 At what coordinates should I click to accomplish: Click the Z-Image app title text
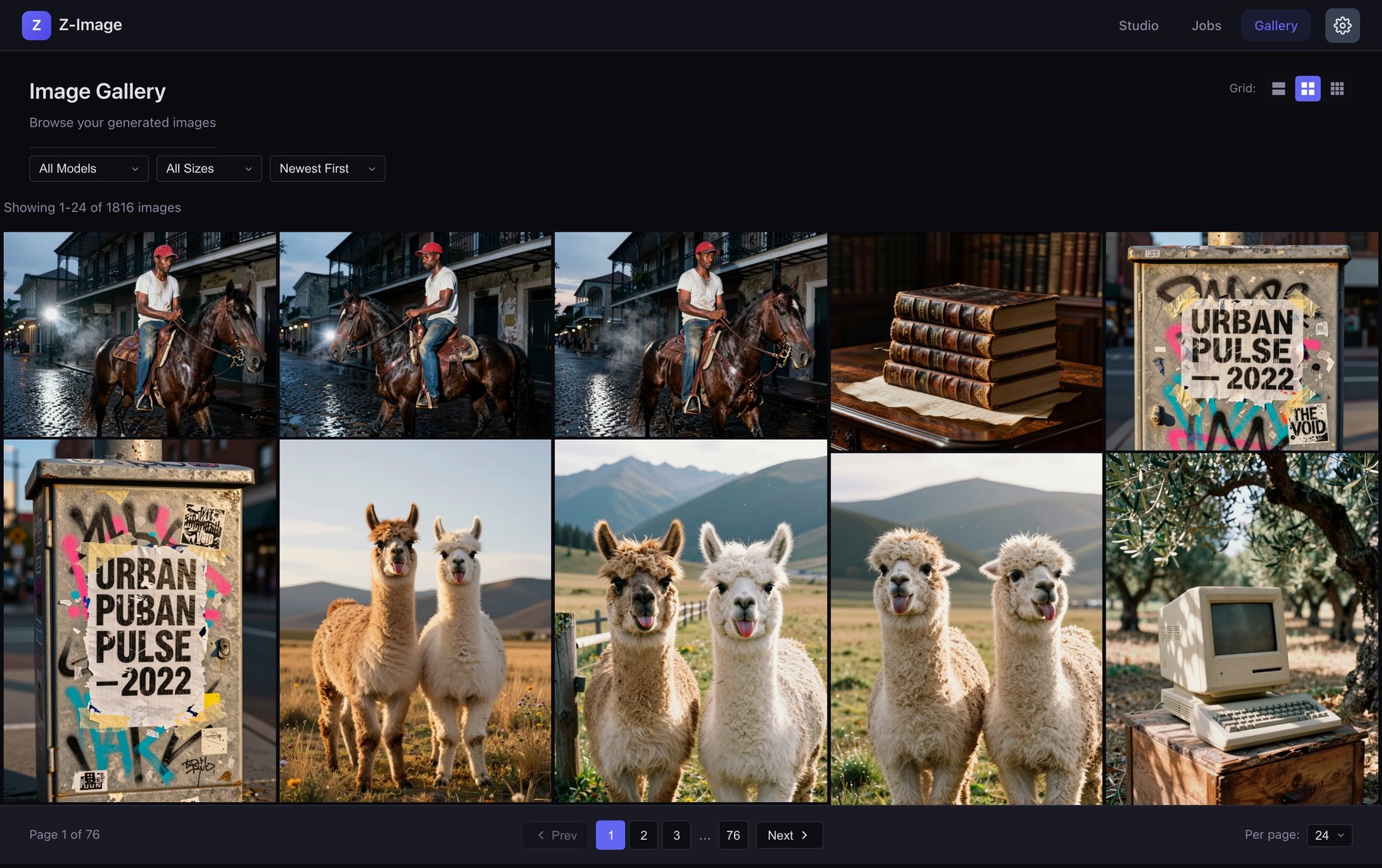(91, 25)
